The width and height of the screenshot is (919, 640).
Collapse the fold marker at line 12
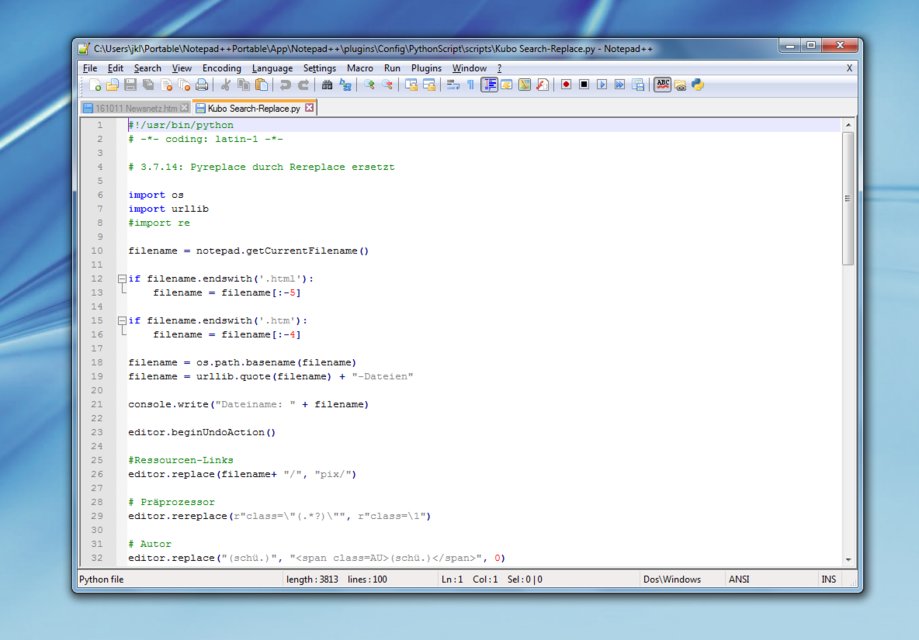(x=122, y=279)
